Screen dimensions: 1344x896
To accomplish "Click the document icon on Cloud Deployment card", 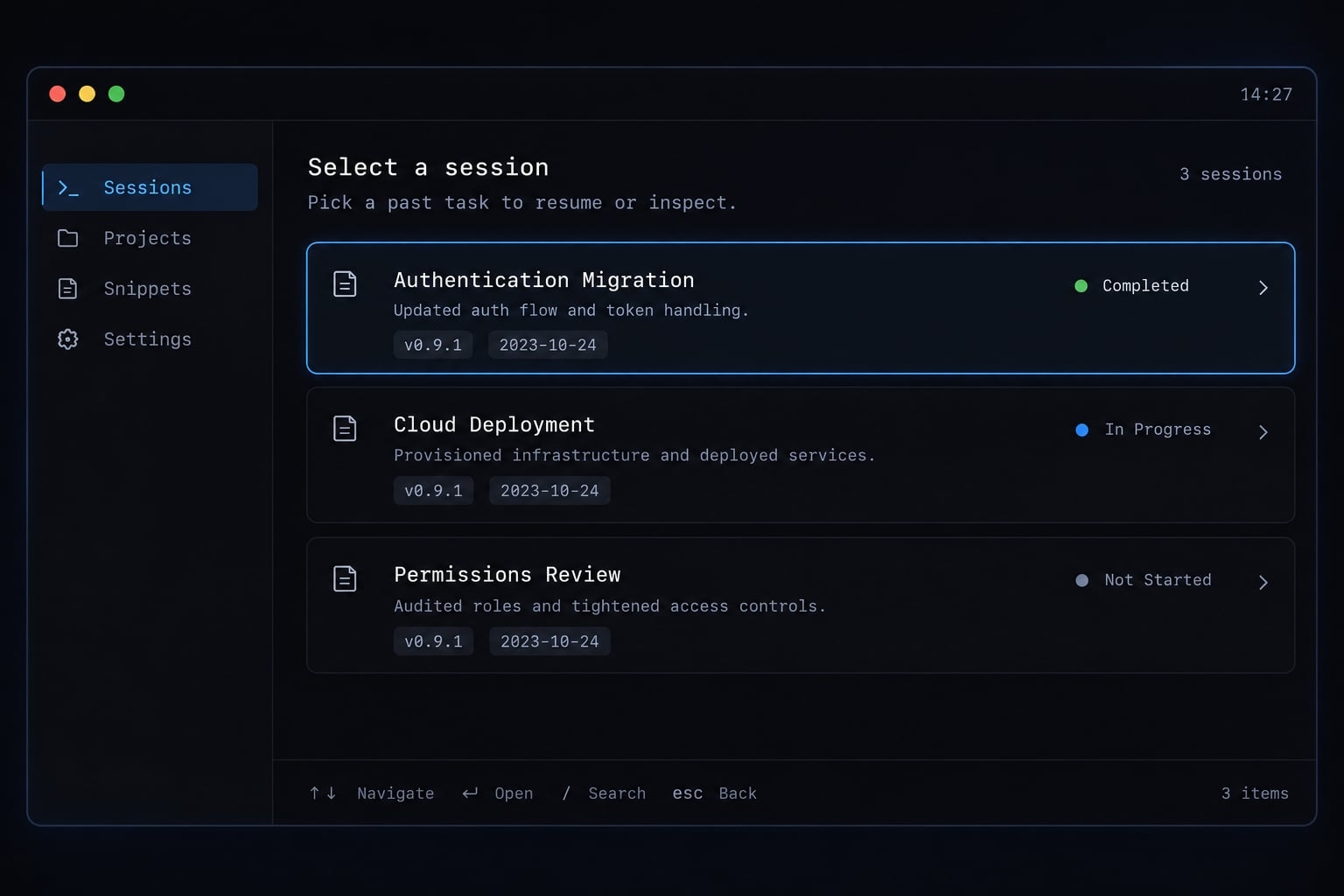I will 345,429.
